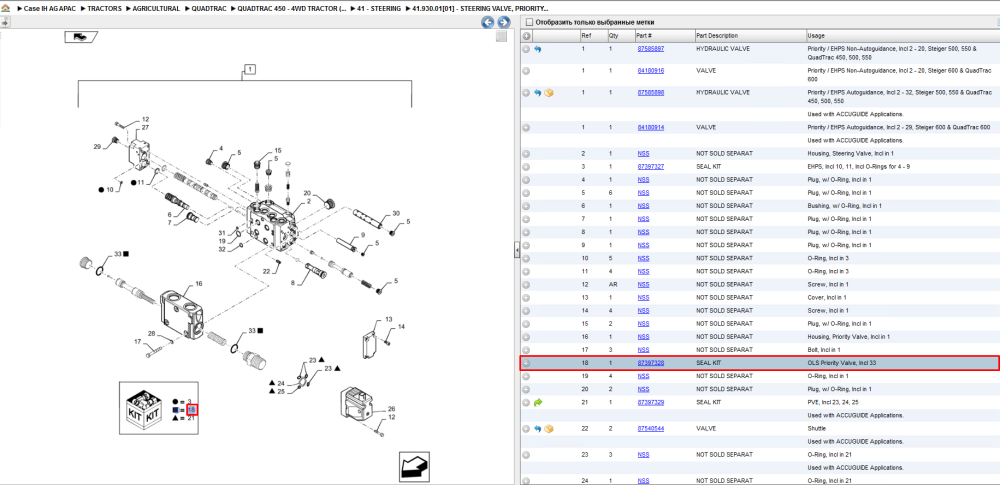
Task: Go to the catalog home icon
Action: [x=6, y=9]
